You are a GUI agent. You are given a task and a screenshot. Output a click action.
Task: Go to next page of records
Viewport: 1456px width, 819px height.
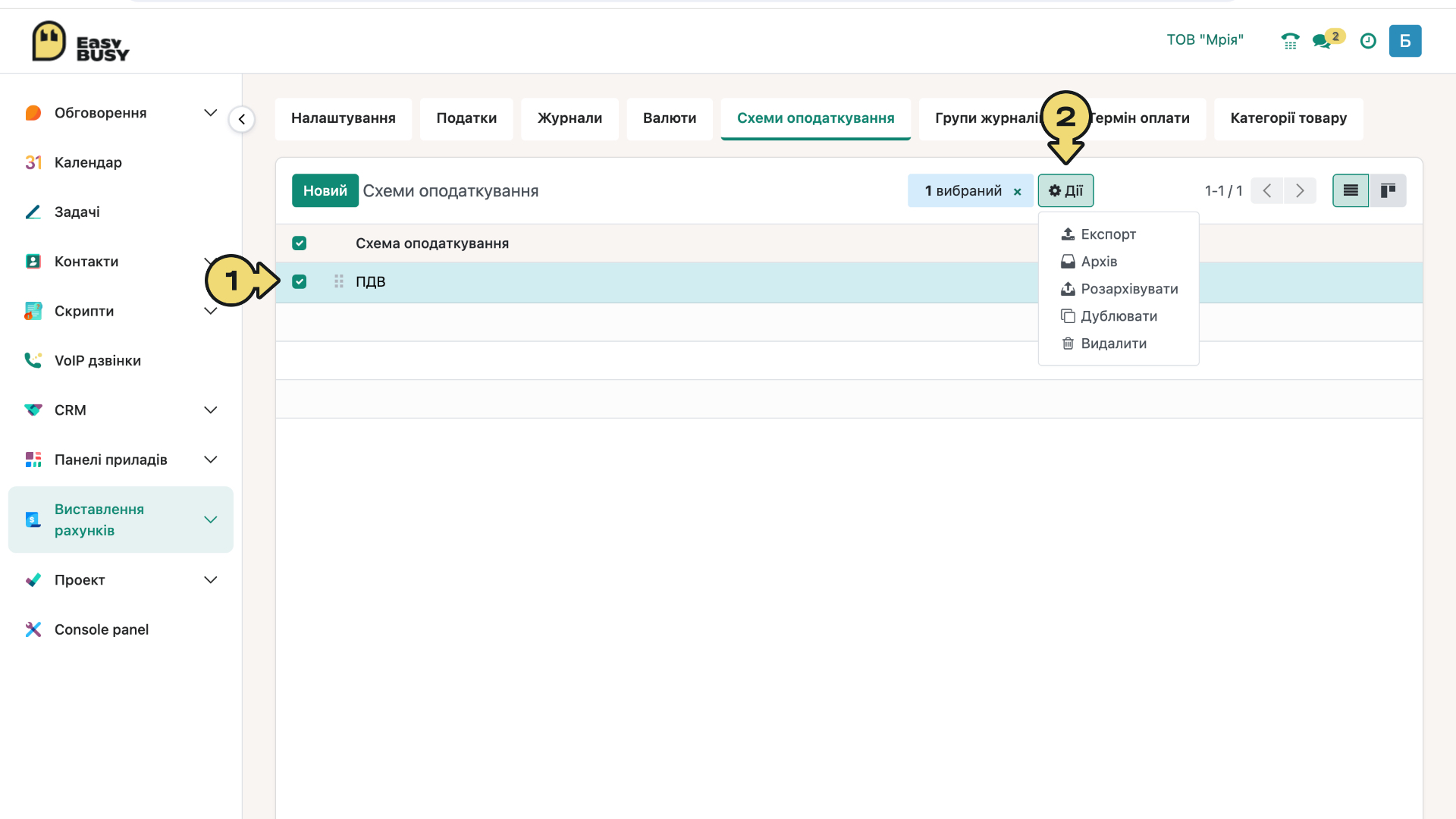[1300, 190]
